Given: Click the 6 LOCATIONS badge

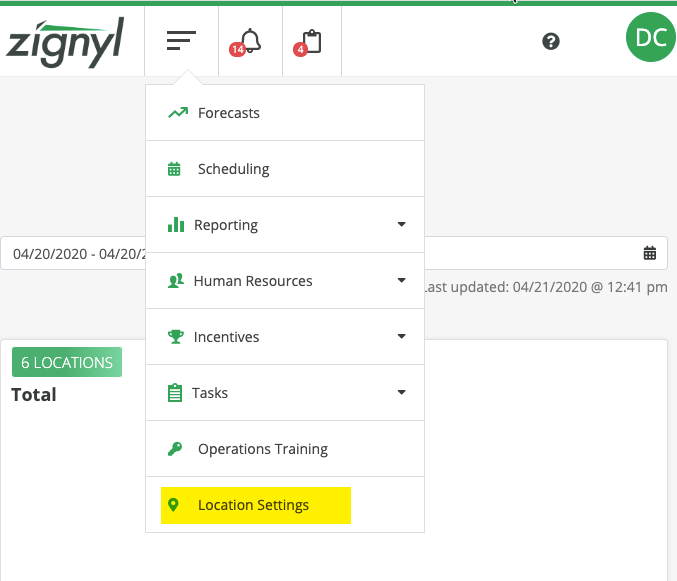Looking at the screenshot, I should pos(67,362).
